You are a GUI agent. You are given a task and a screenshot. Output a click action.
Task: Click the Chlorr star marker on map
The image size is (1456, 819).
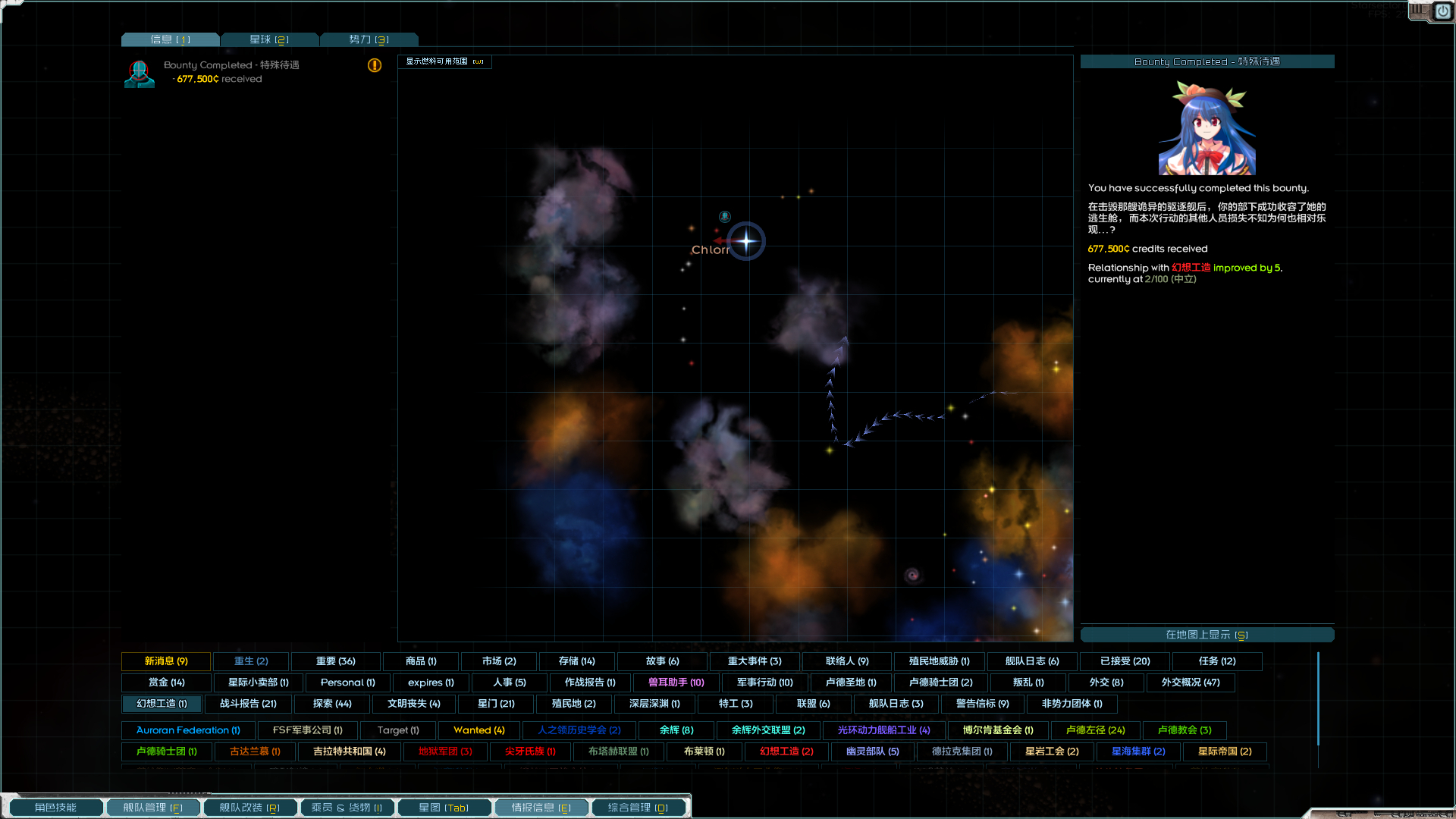coord(746,241)
